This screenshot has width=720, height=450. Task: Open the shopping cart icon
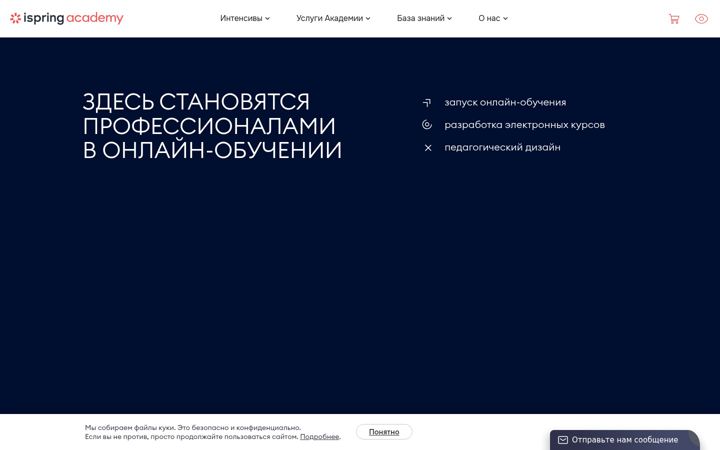coord(674,19)
